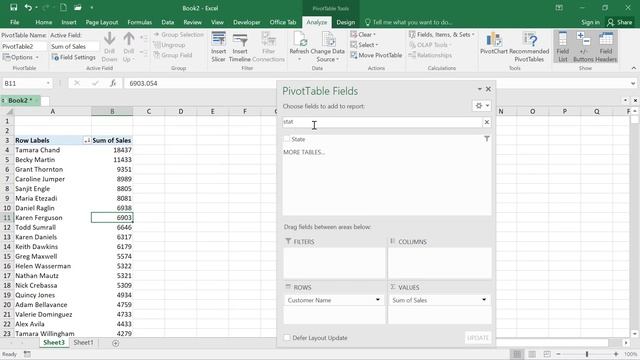640x360 pixels.
Task: Click MORE TABLES link
Action: click(304, 152)
